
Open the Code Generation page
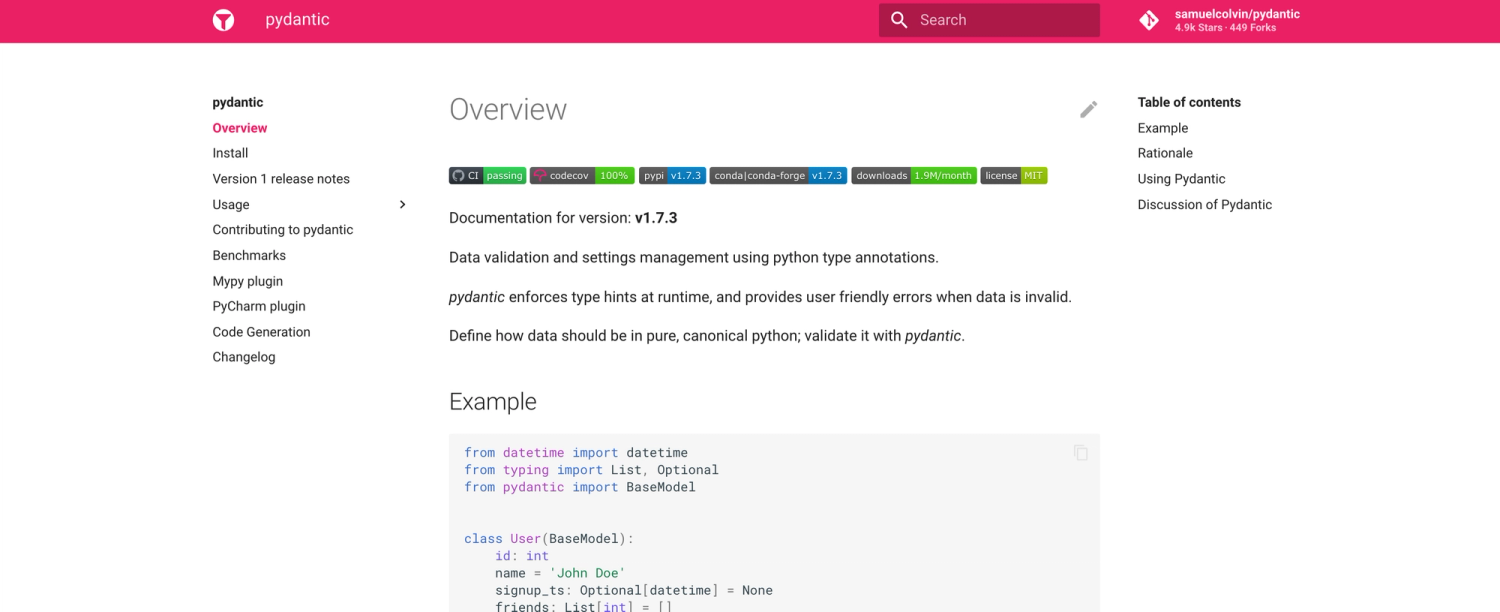tap(261, 332)
